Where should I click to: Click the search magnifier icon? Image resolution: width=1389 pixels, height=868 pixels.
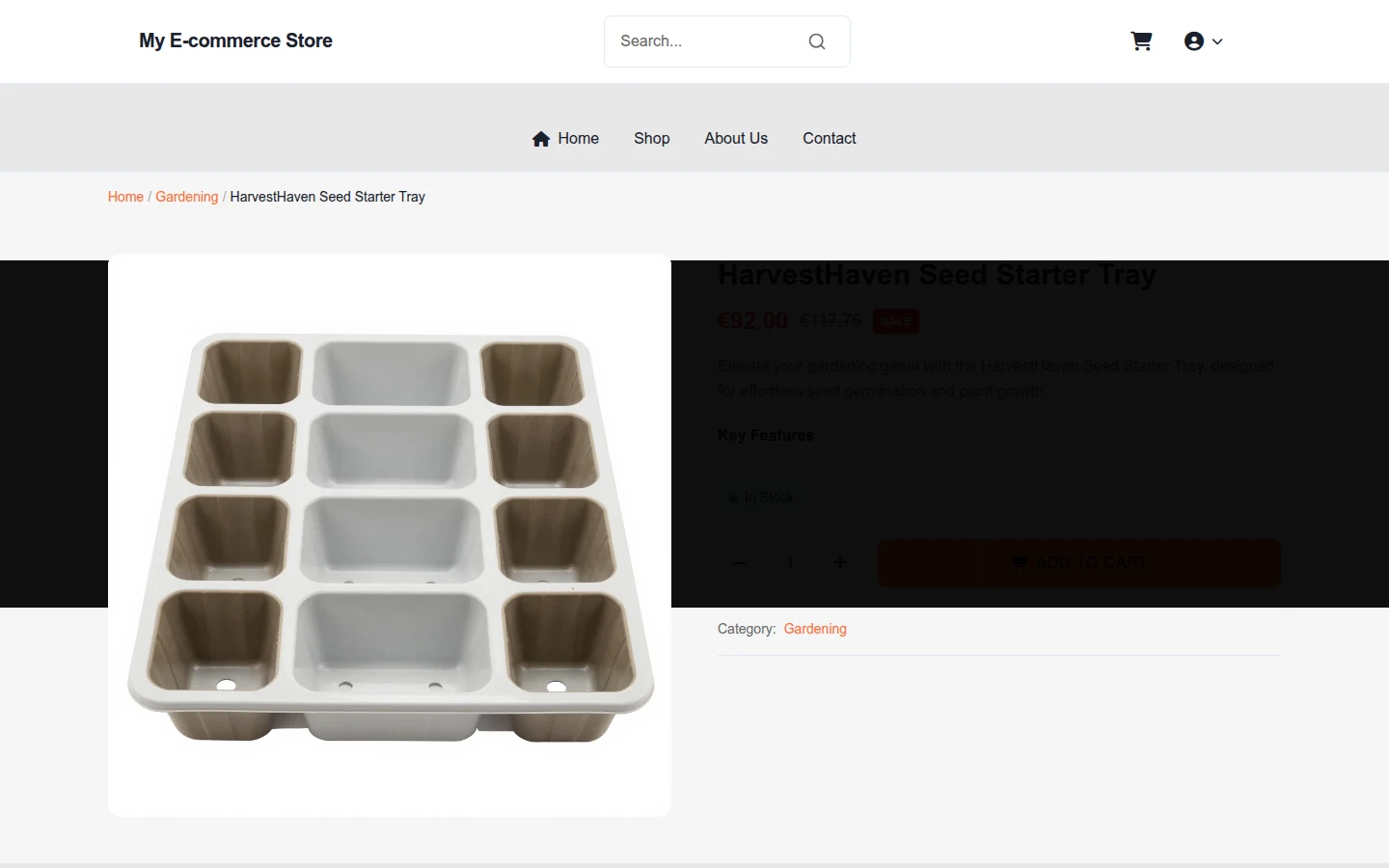pyautogui.click(x=817, y=41)
